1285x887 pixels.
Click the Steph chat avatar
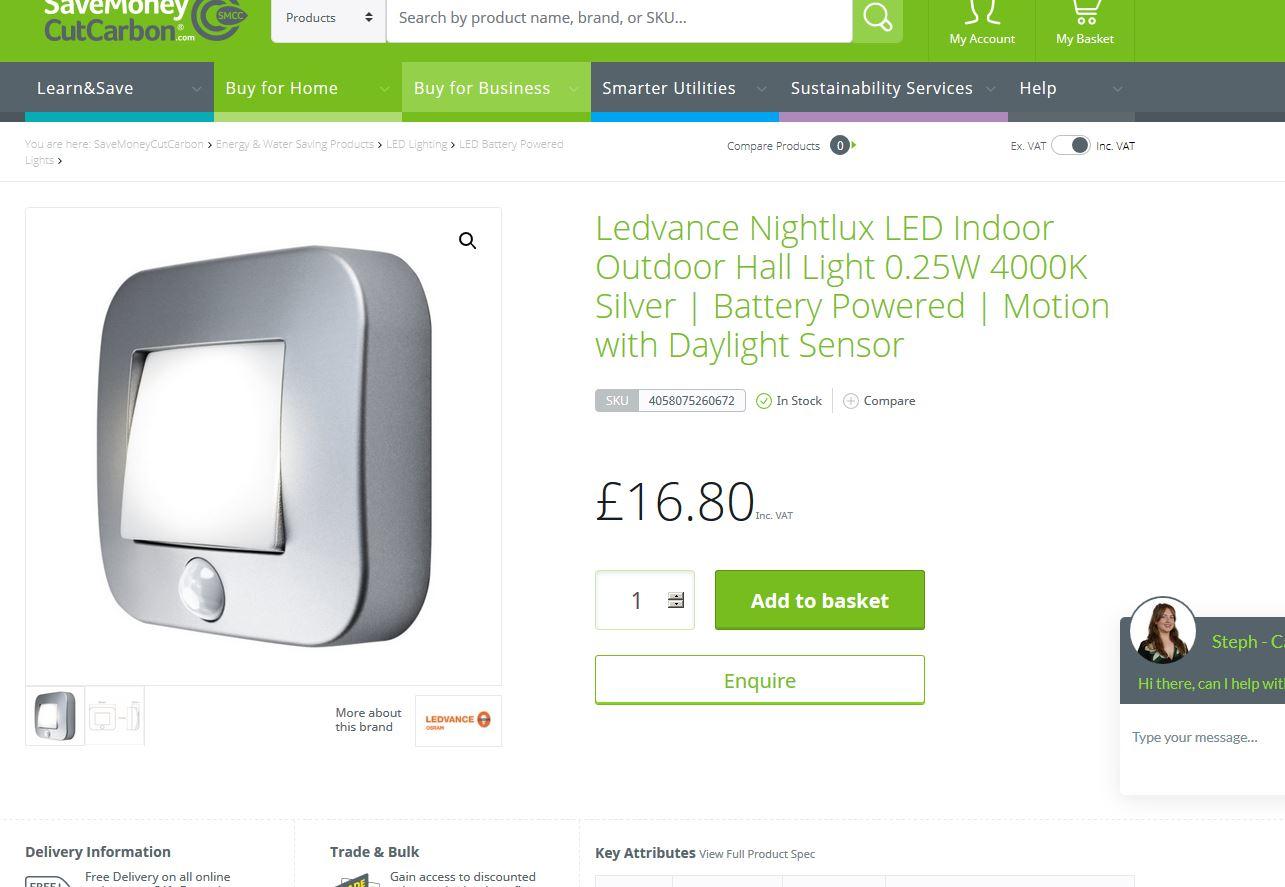point(1163,630)
